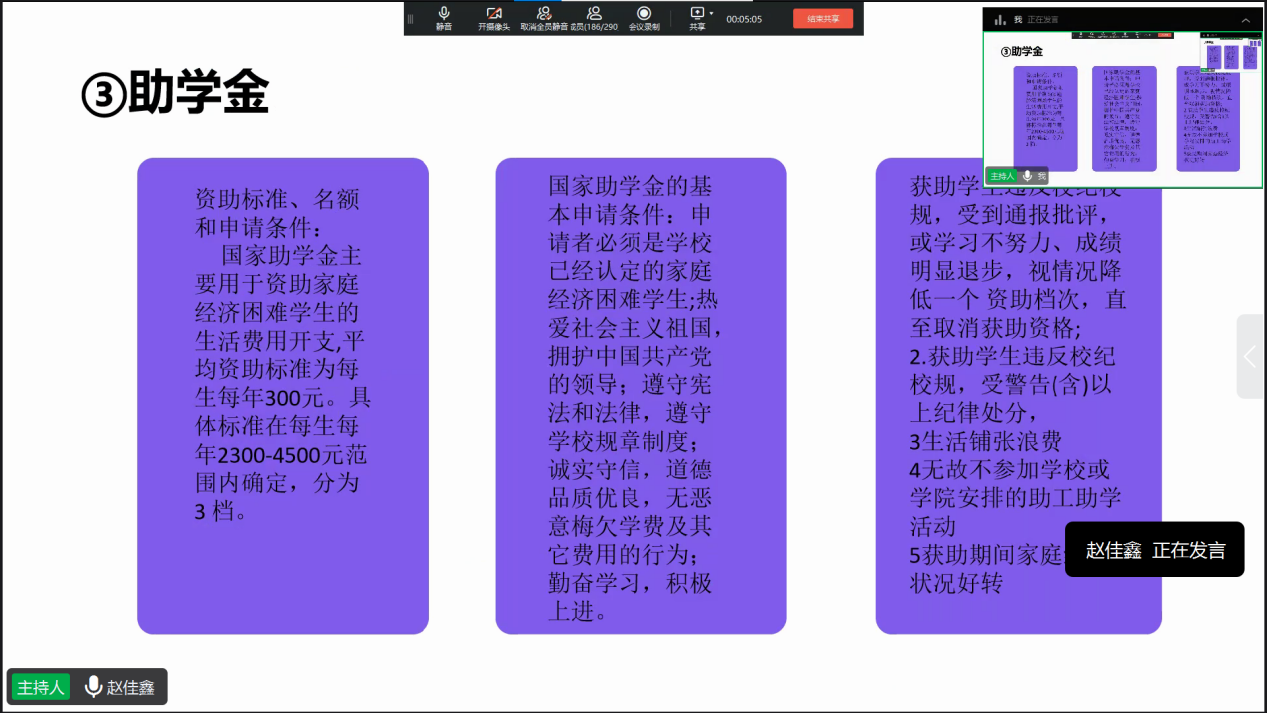Collapse the speaker video panel chevron
The image size is (1267, 713).
(1246, 20)
